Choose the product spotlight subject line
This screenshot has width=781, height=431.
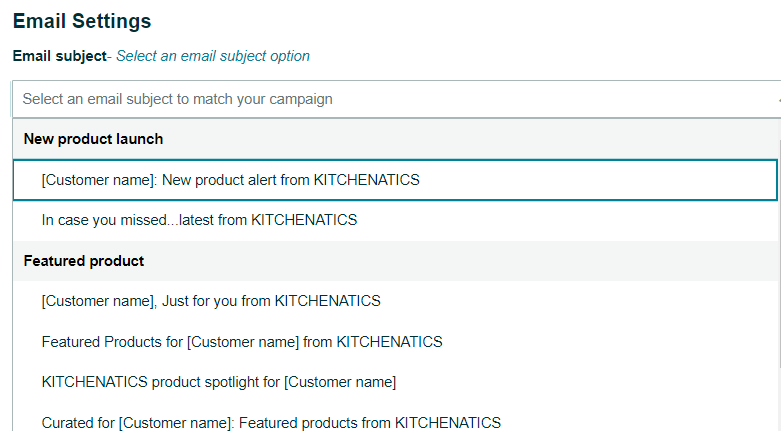pyautogui.click(x=219, y=382)
